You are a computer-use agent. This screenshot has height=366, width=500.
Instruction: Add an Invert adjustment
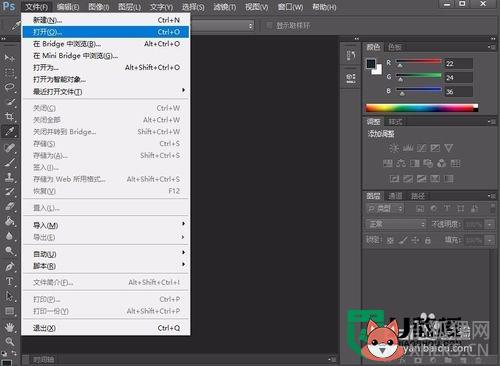pos(394,179)
